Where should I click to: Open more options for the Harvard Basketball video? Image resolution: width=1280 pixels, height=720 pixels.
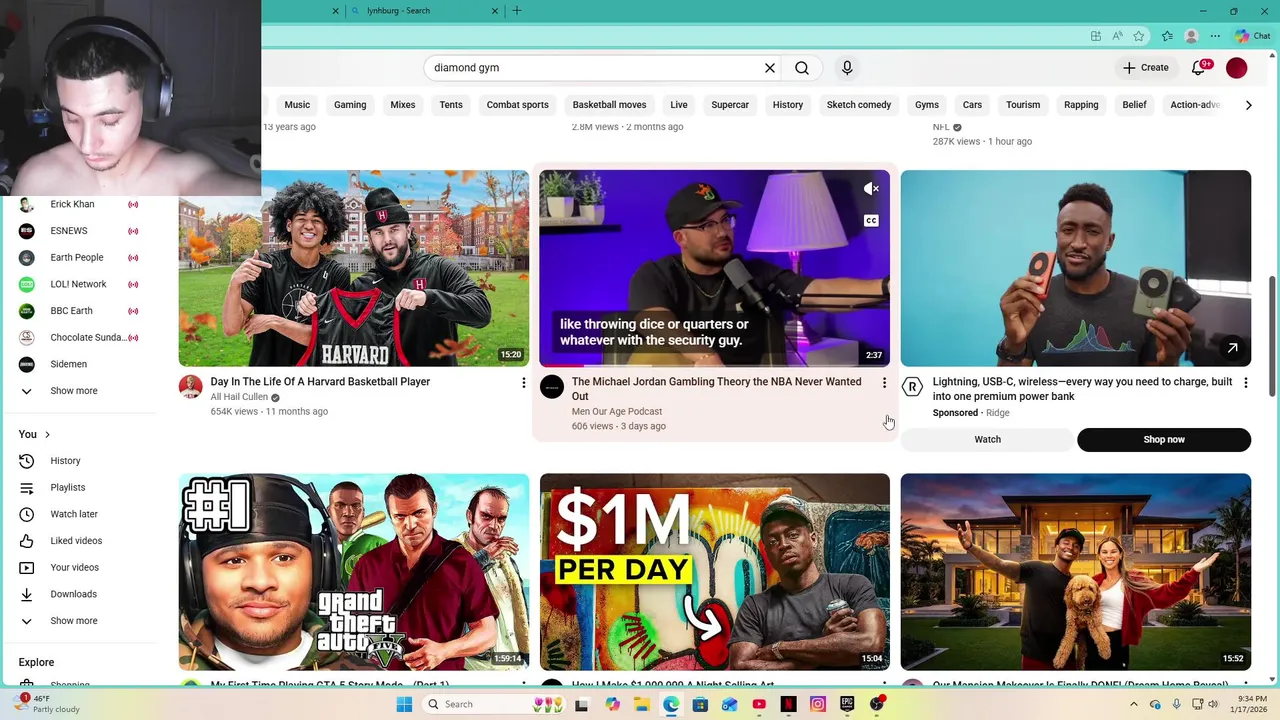[523, 383]
